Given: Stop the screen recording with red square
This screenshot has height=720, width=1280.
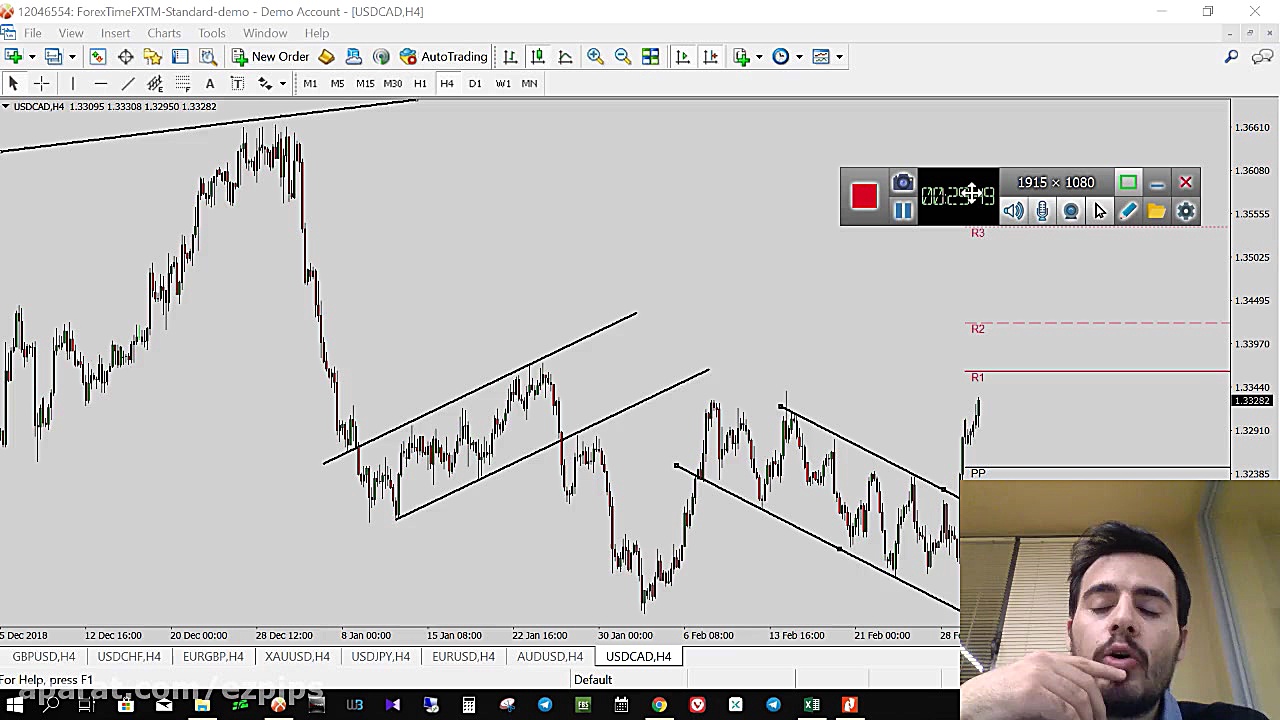Looking at the screenshot, I should point(865,196).
